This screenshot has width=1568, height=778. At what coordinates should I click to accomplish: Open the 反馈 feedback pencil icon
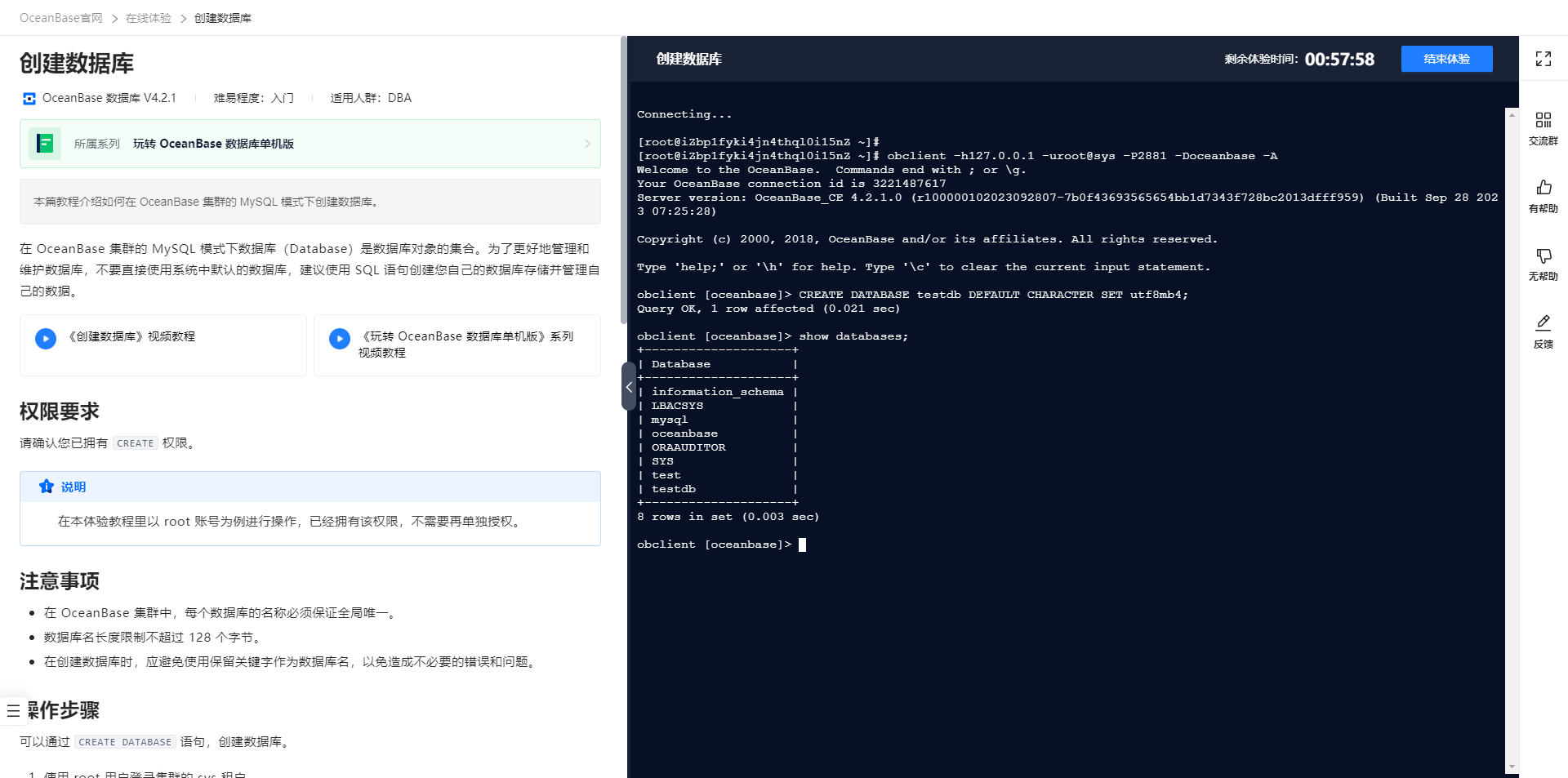(1543, 322)
